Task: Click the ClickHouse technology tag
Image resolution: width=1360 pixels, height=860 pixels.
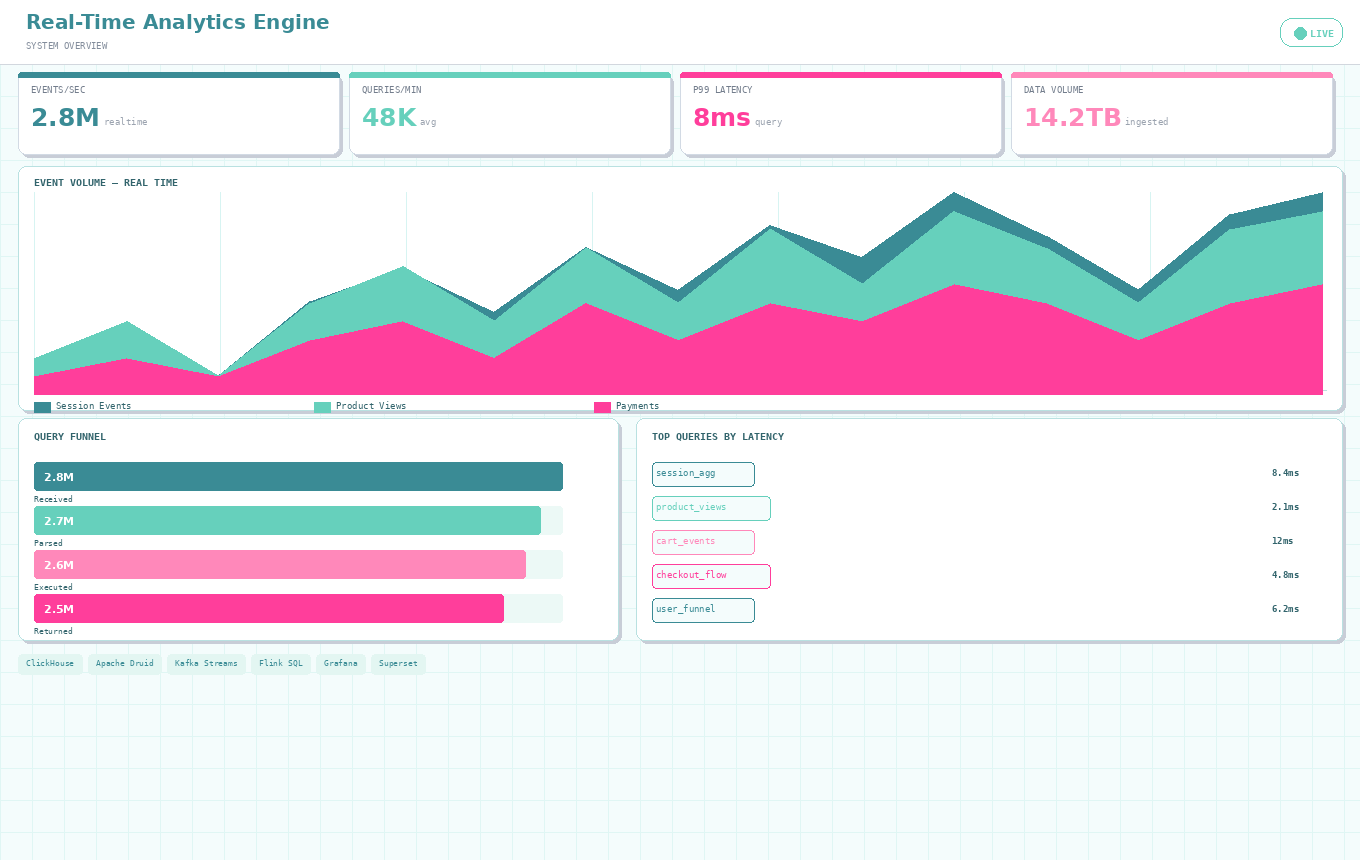Action: [x=50, y=663]
